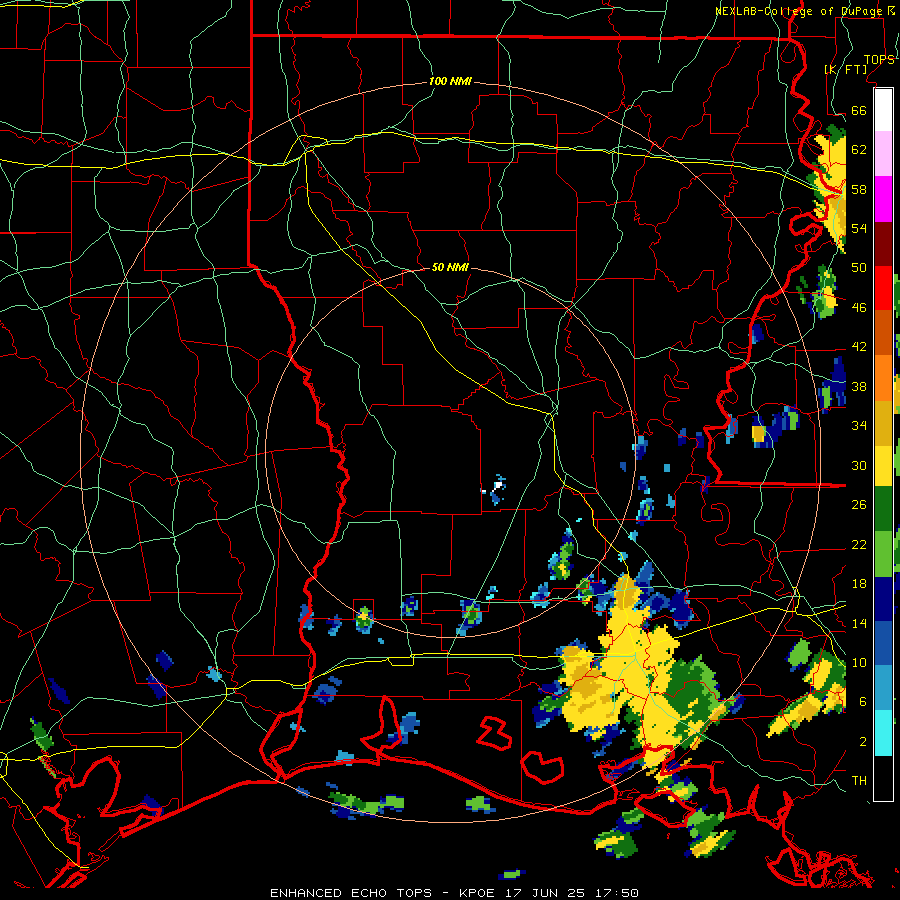900x900 pixels.
Task: Click the '14' legend value
Action: [x=859, y=623]
